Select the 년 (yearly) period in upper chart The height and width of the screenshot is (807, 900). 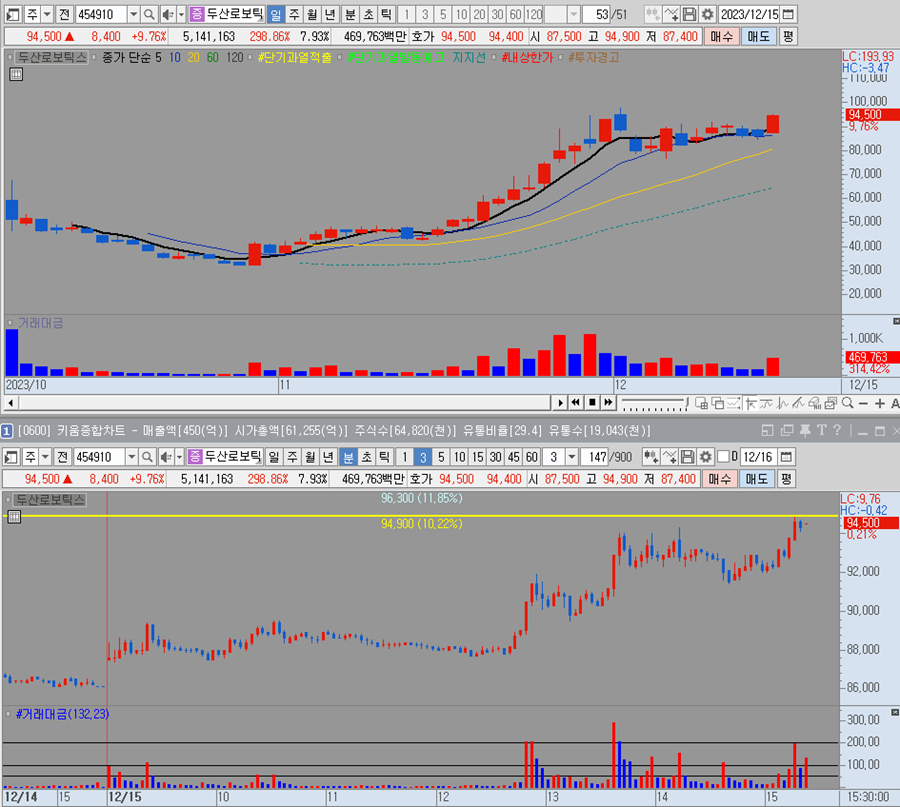coord(330,14)
